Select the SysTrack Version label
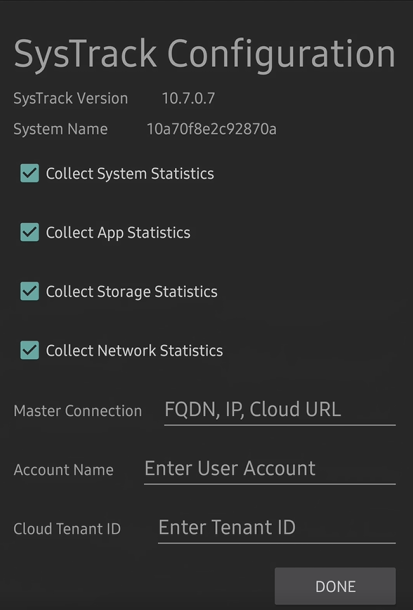This screenshot has height=610, width=413. (70, 98)
